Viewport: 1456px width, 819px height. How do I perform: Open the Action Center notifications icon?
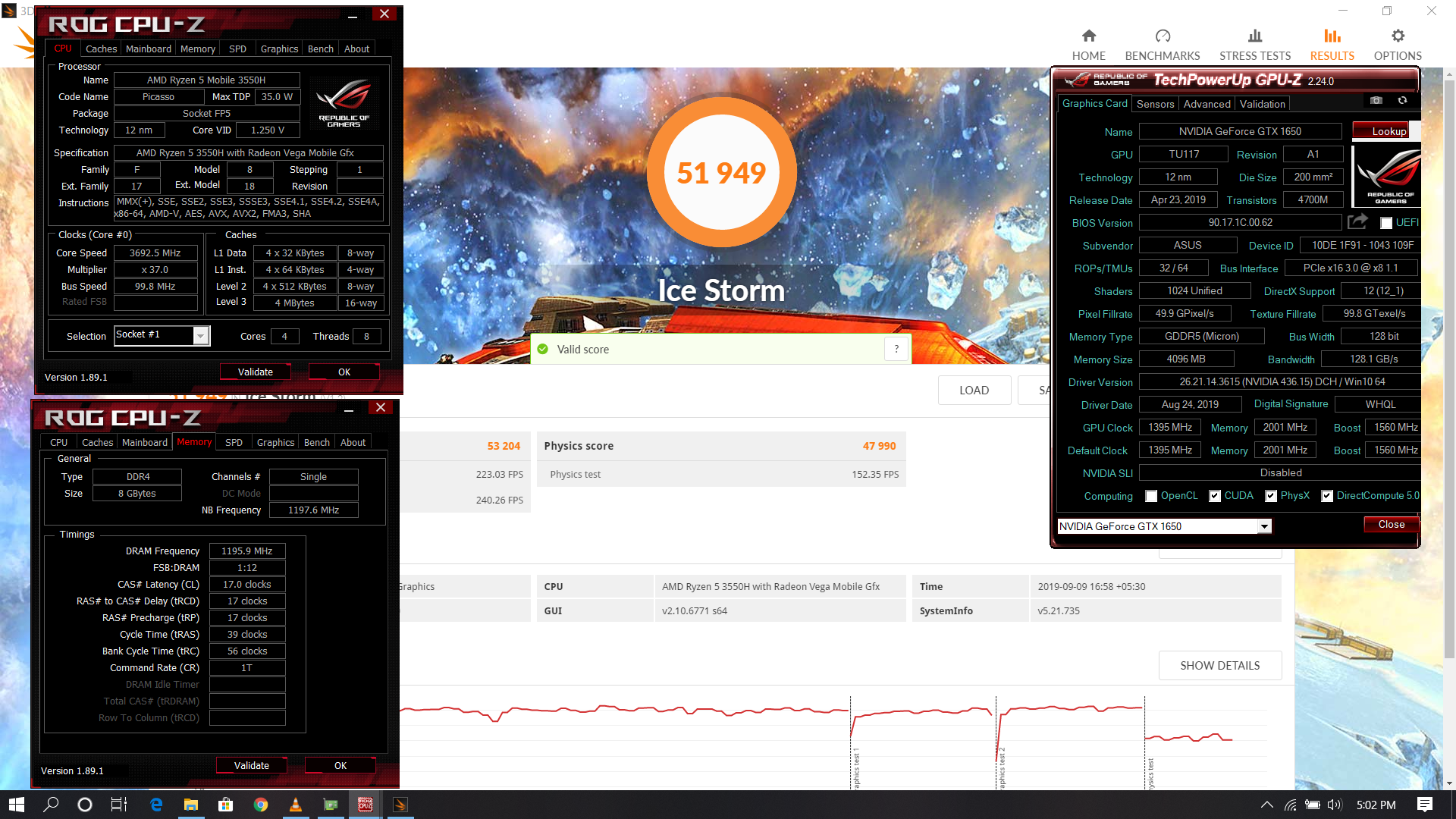point(1425,805)
